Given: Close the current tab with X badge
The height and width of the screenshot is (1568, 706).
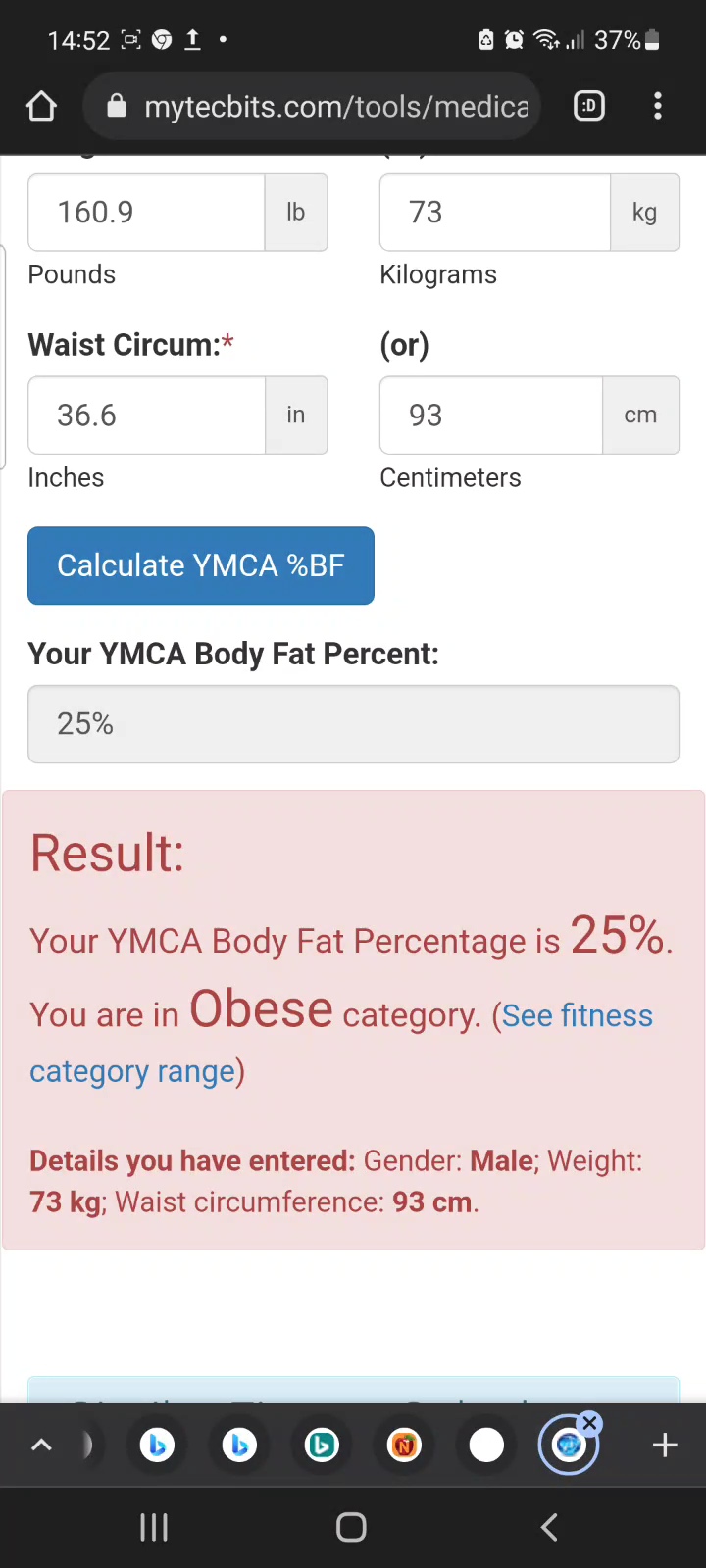Looking at the screenshot, I should (x=589, y=1424).
